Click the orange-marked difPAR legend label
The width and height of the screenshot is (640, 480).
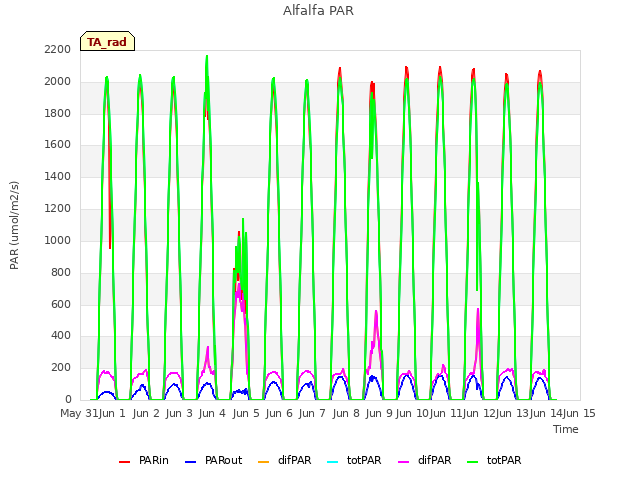(x=295, y=460)
